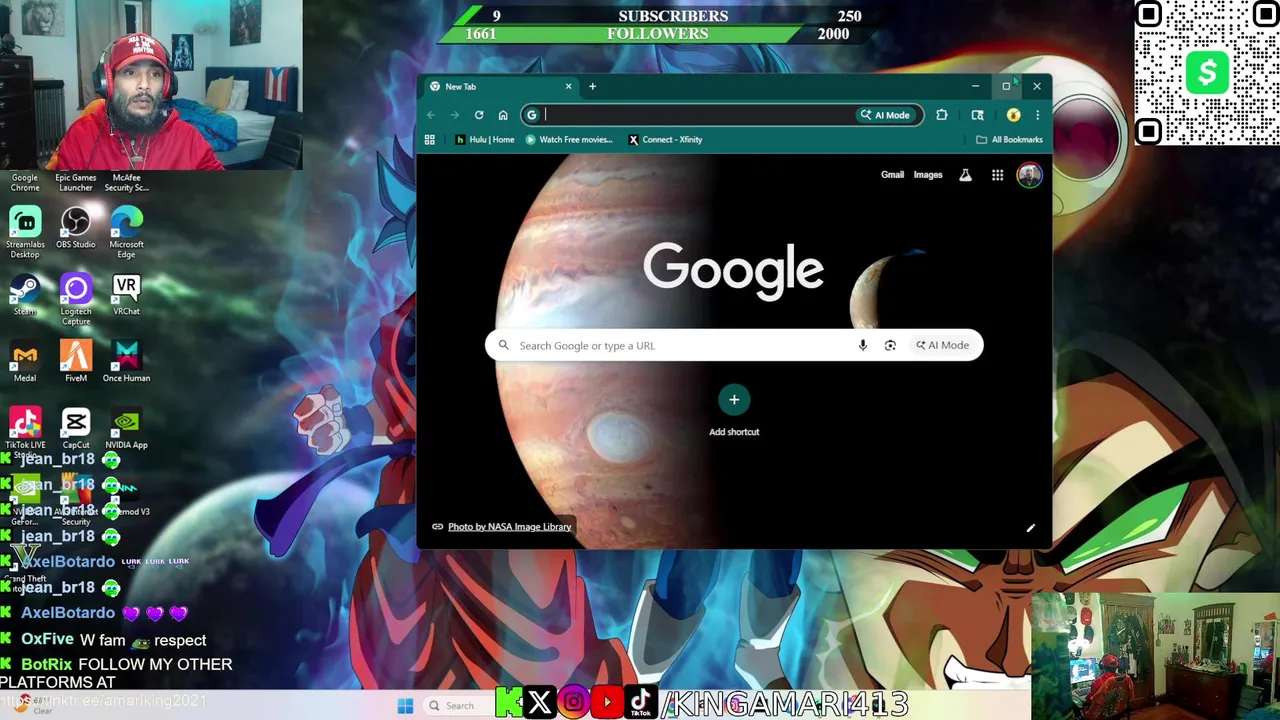Close the New Tab tab

point(568,86)
